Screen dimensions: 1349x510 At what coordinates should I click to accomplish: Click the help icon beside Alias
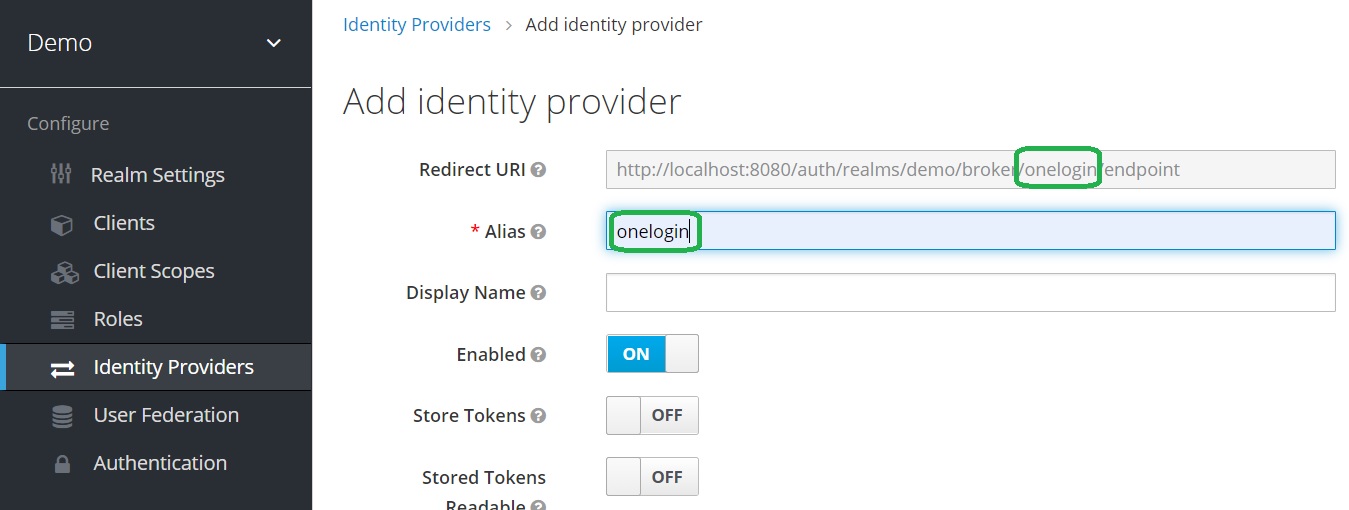pyautogui.click(x=538, y=232)
